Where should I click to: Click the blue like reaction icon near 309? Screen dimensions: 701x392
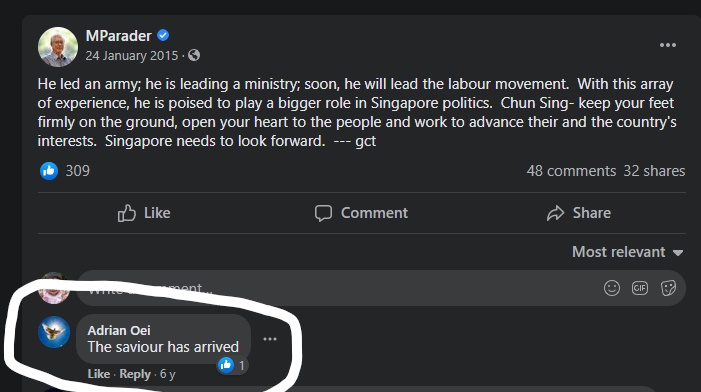pyautogui.click(x=49, y=171)
